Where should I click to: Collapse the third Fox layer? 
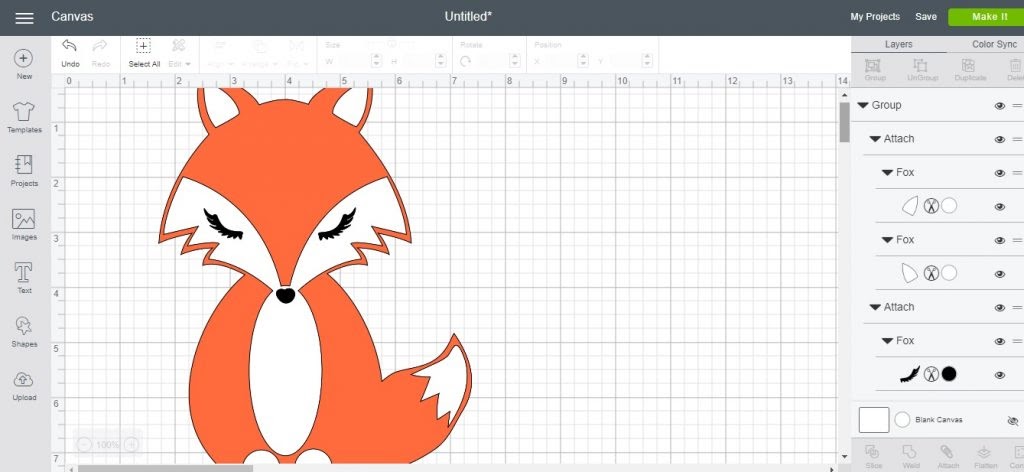tap(887, 341)
